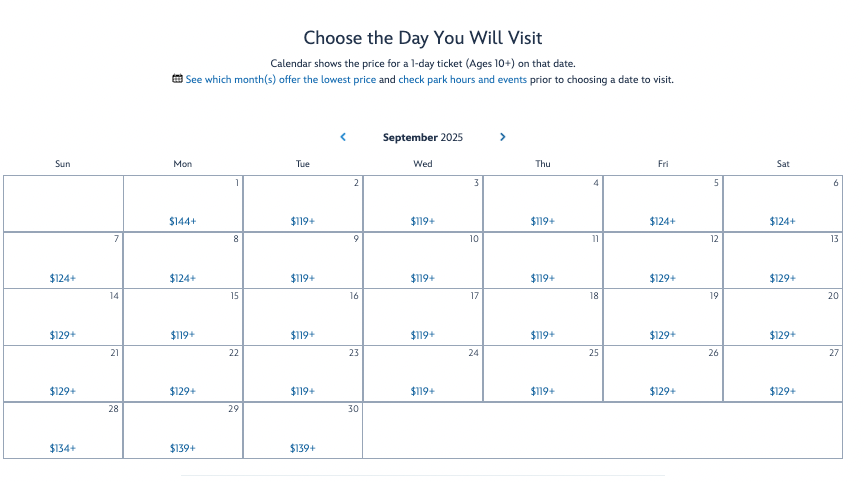Open 'check park hours and events' link
Screen dimensions: 864x482
point(462,79)
